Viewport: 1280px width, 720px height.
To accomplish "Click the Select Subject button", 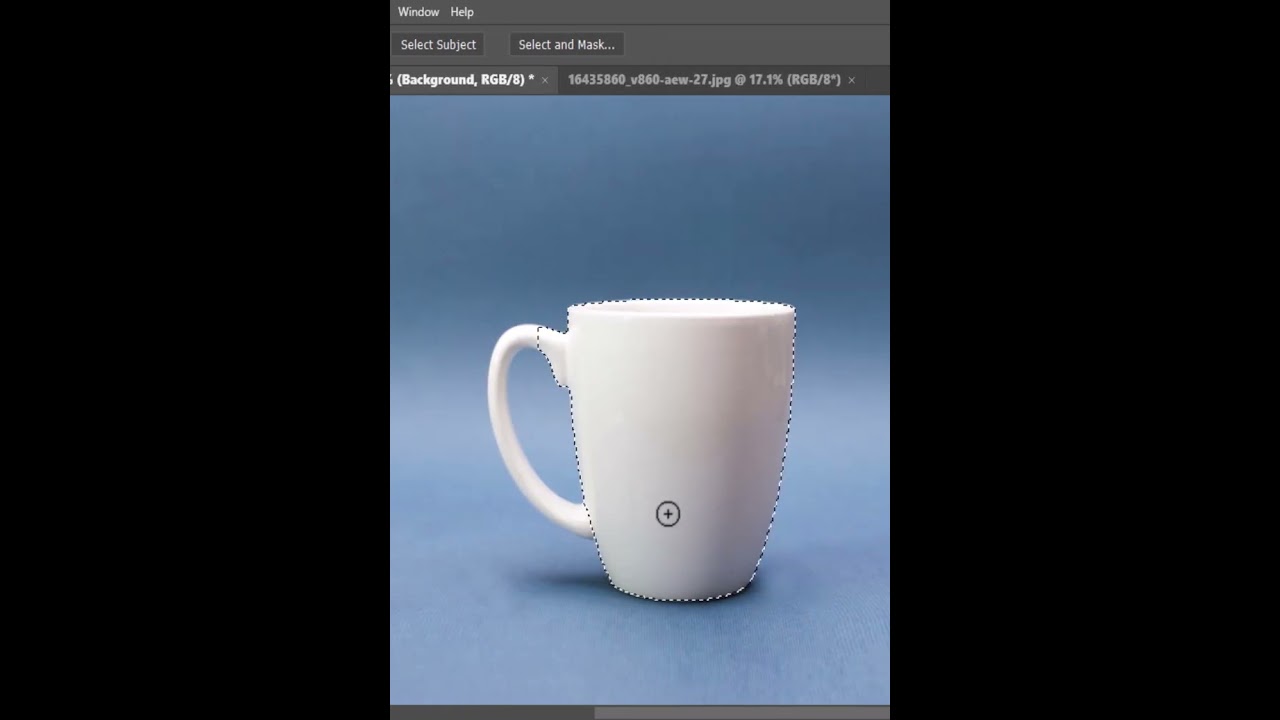I will click(438, 45).
